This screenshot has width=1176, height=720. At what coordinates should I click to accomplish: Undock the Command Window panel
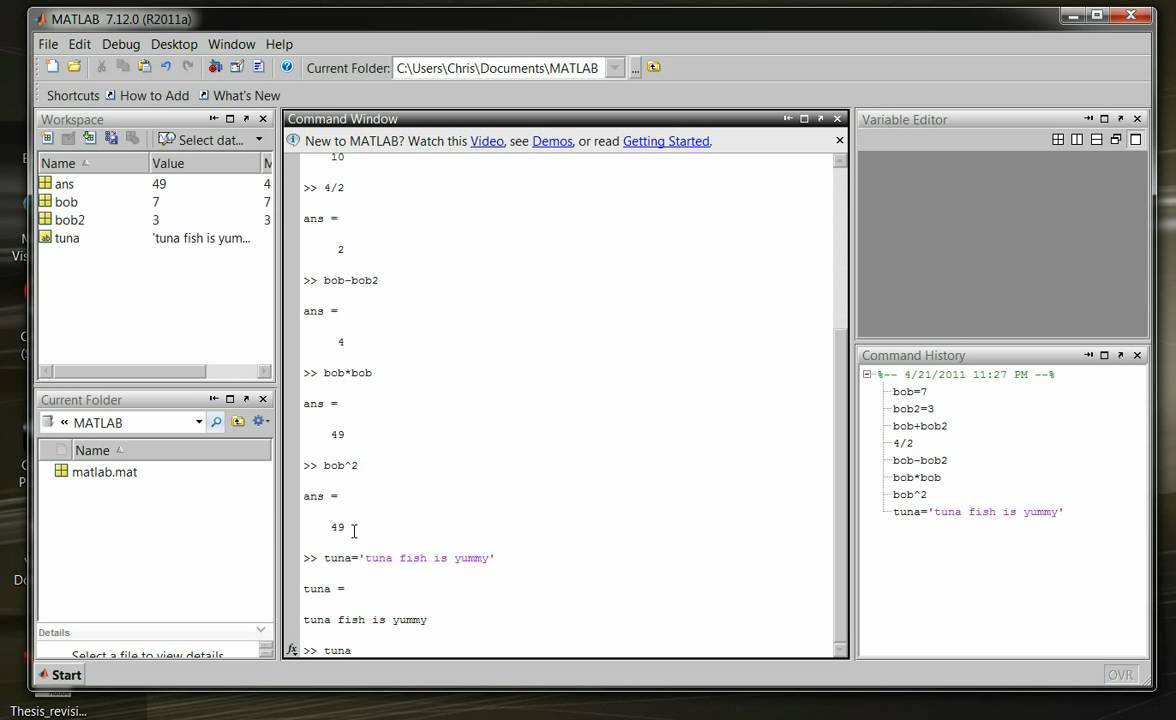pyautogui.click(x=820, y=118)
